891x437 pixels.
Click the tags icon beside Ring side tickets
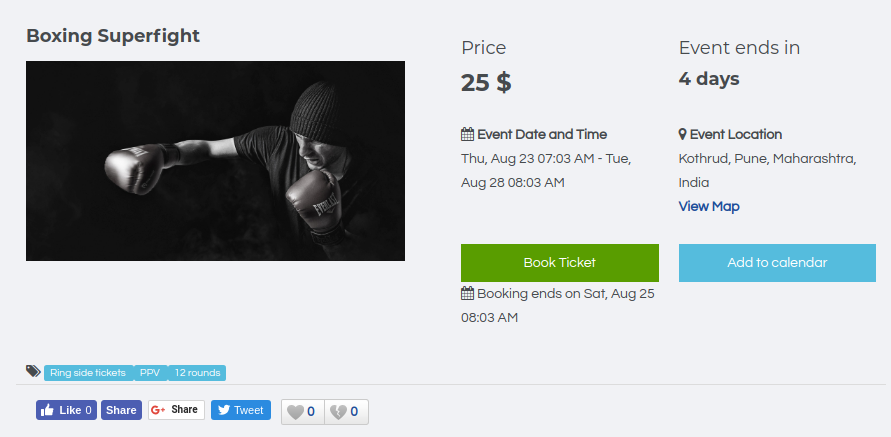[33, 372]
